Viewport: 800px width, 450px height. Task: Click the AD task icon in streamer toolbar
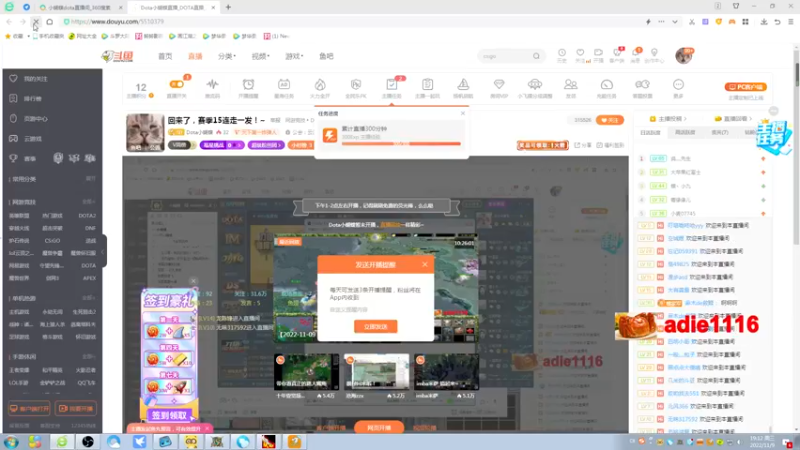[x=284, y=84]
